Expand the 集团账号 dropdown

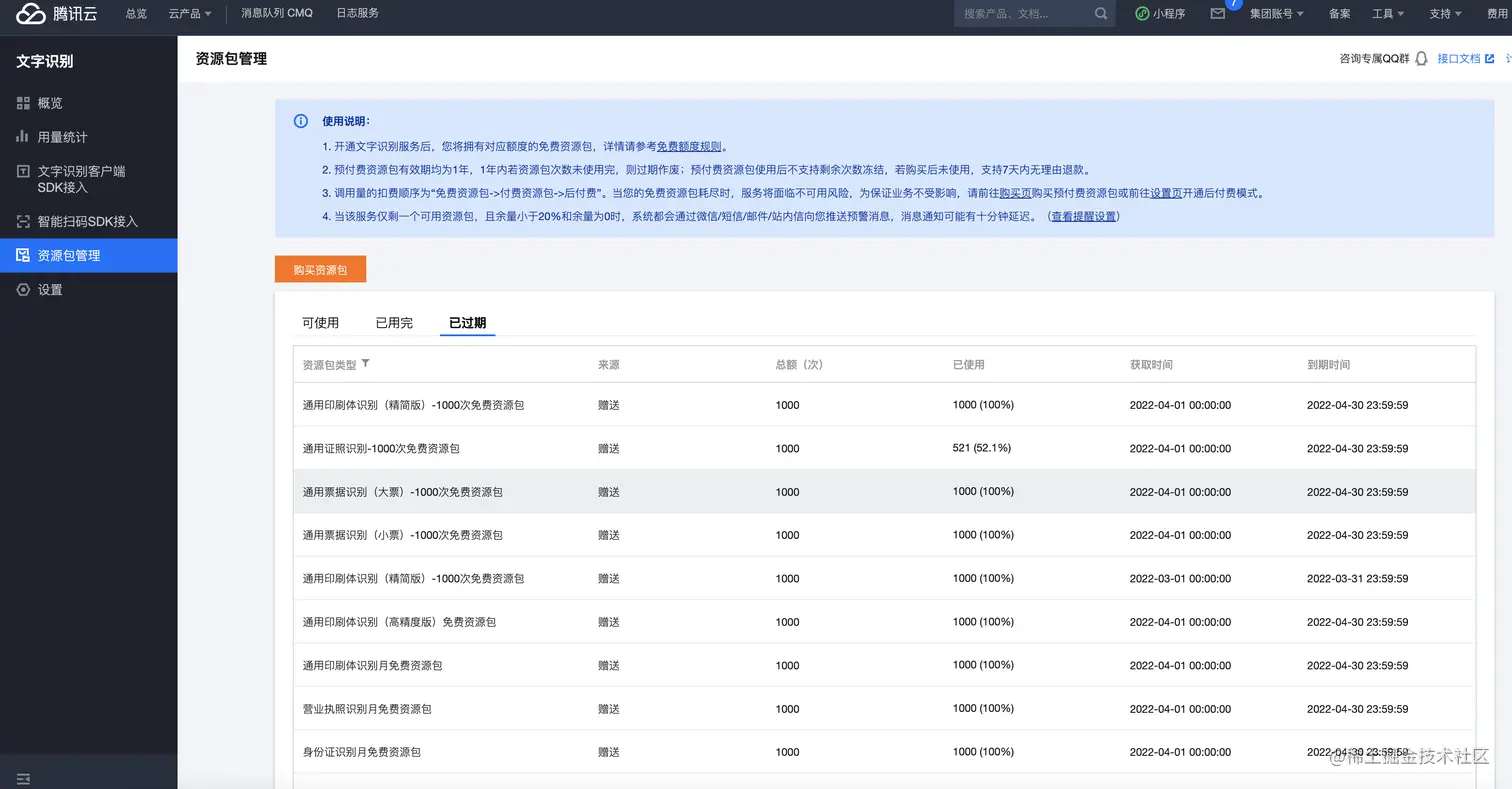pyautogui.click(x=1278, y=14)
